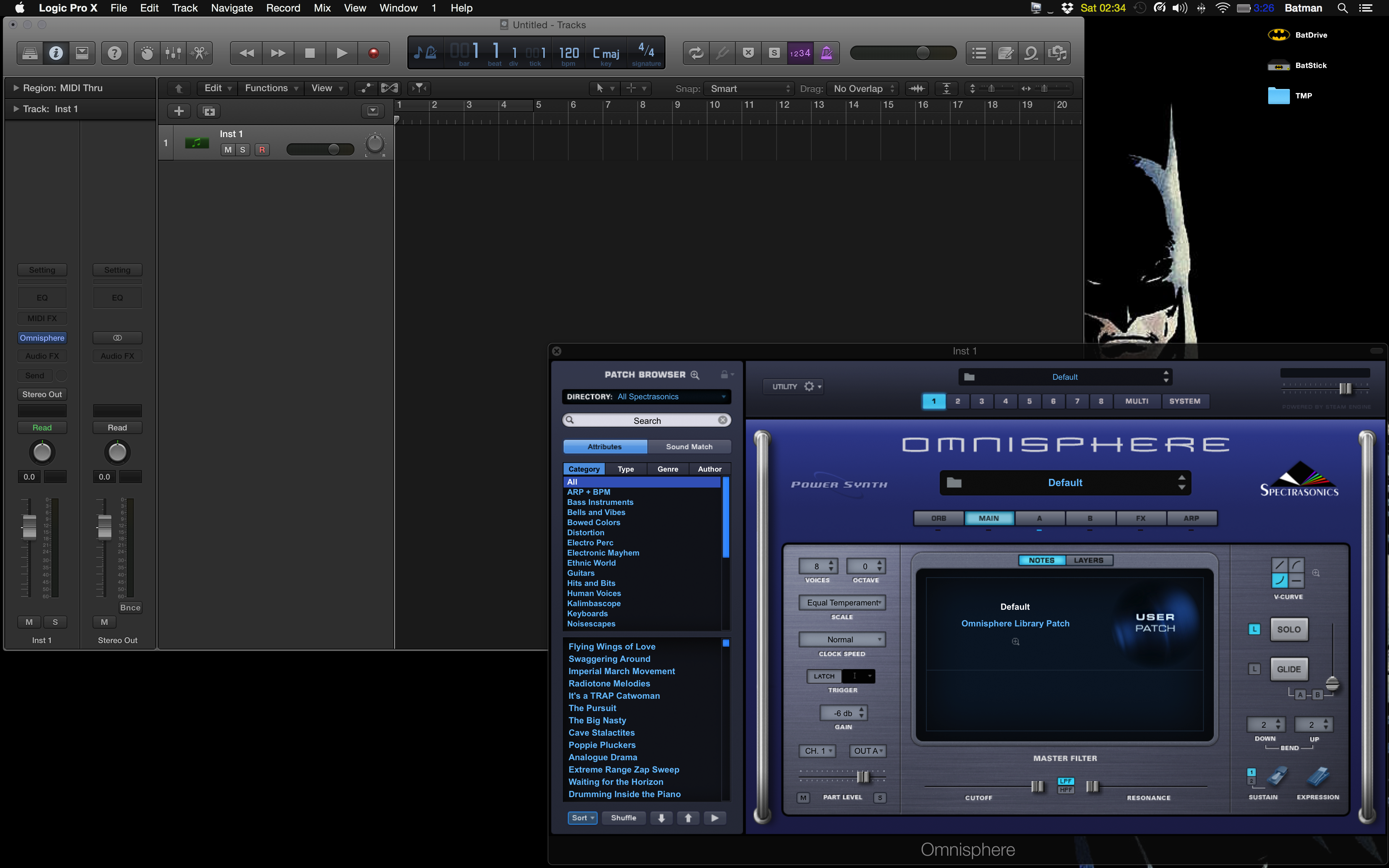
Task: Click the patch browser Search field
Action: point(646,421)
